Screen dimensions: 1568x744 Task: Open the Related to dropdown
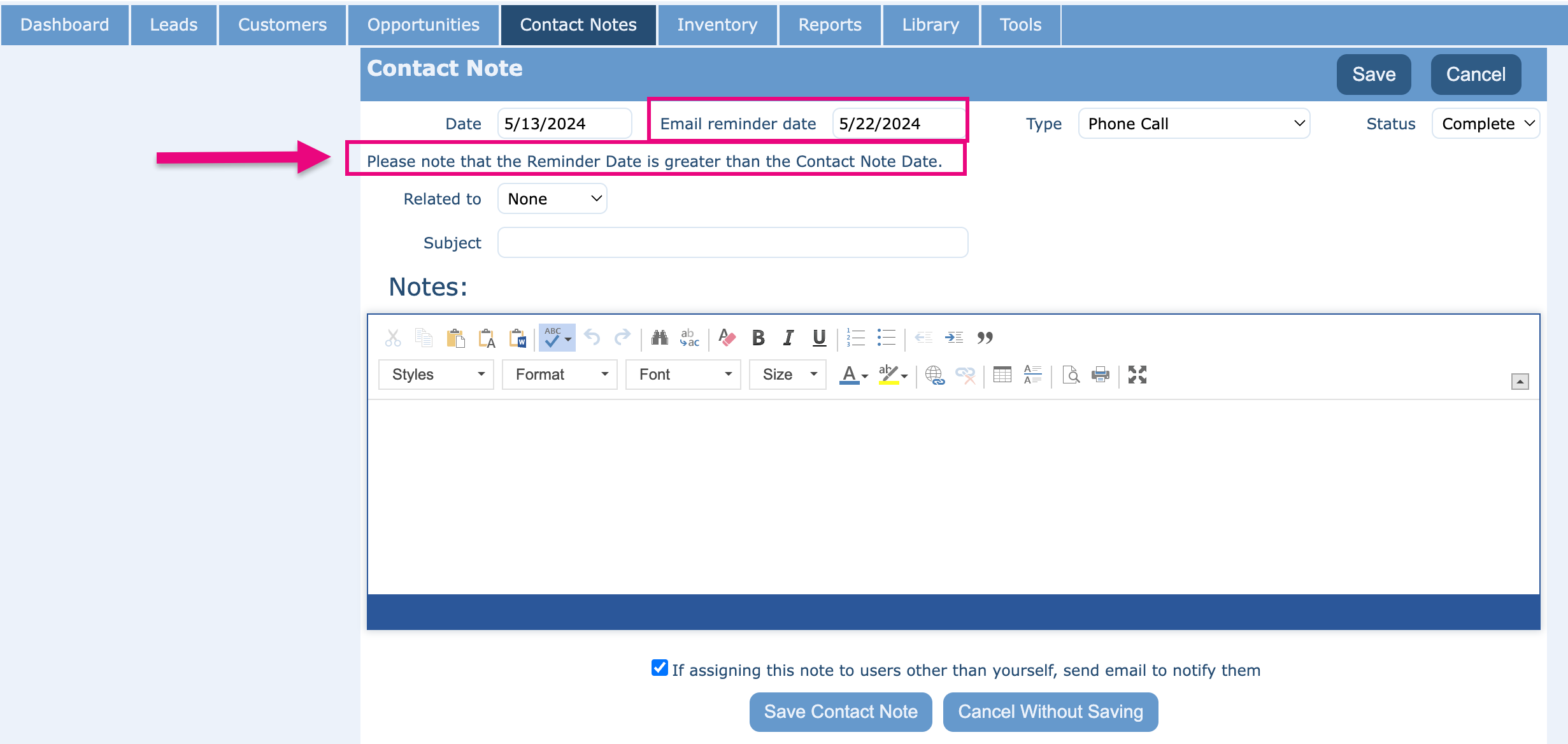pyautogui.click(x=552, y=199)
